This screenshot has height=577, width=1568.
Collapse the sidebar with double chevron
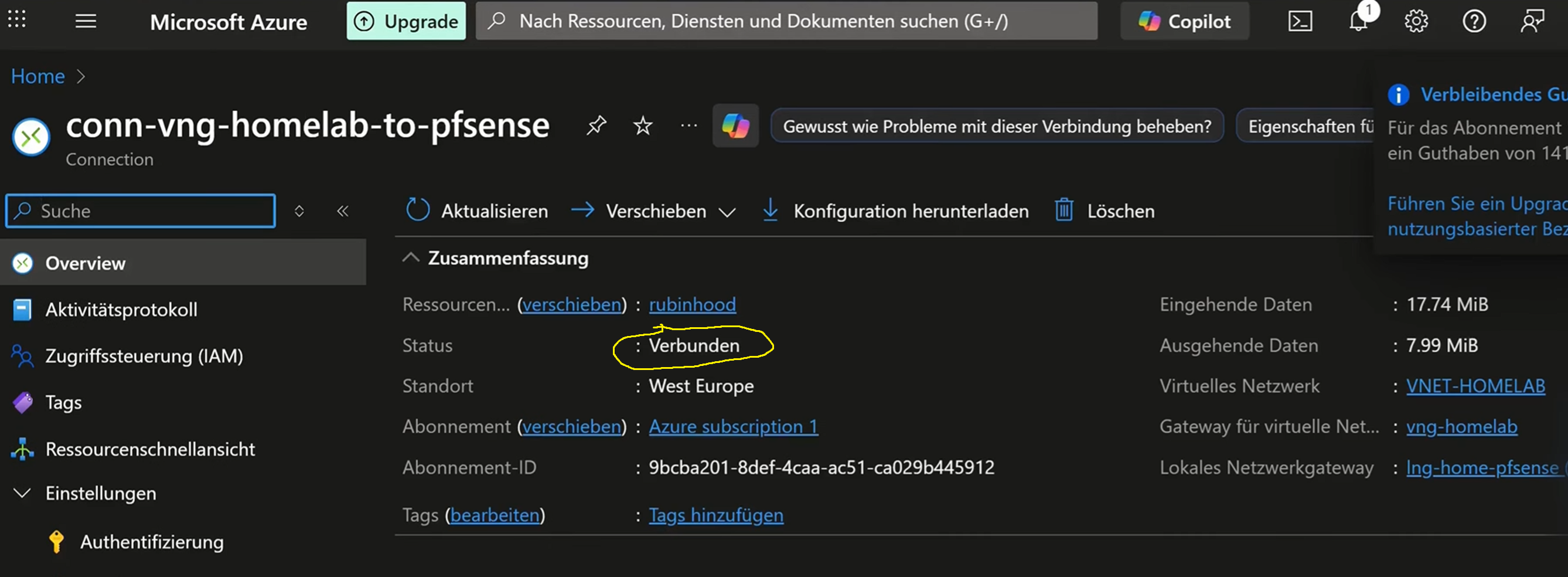[343, 212]
